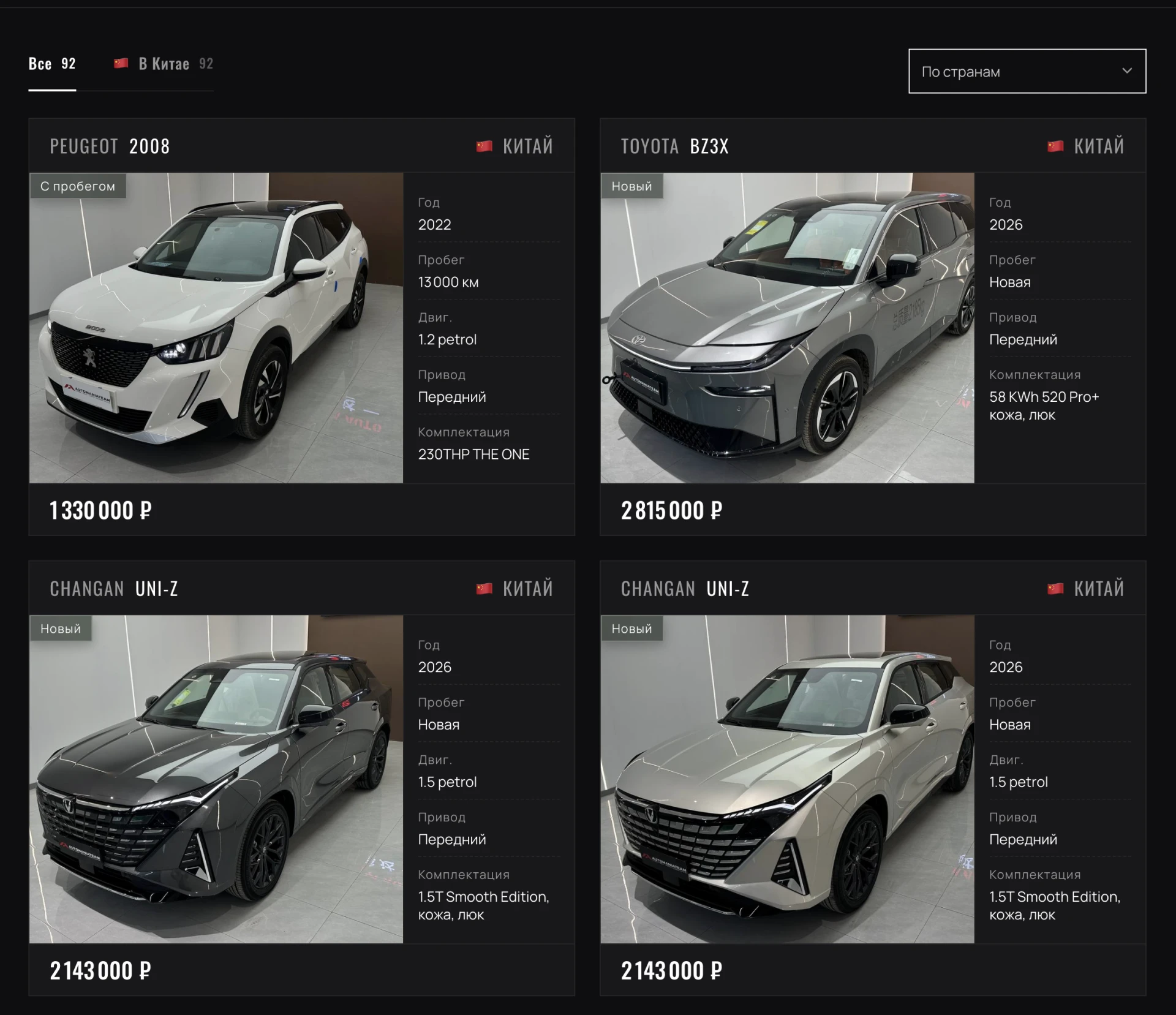Open the white Peugeot 2008 photo

(x=216, y=328)
